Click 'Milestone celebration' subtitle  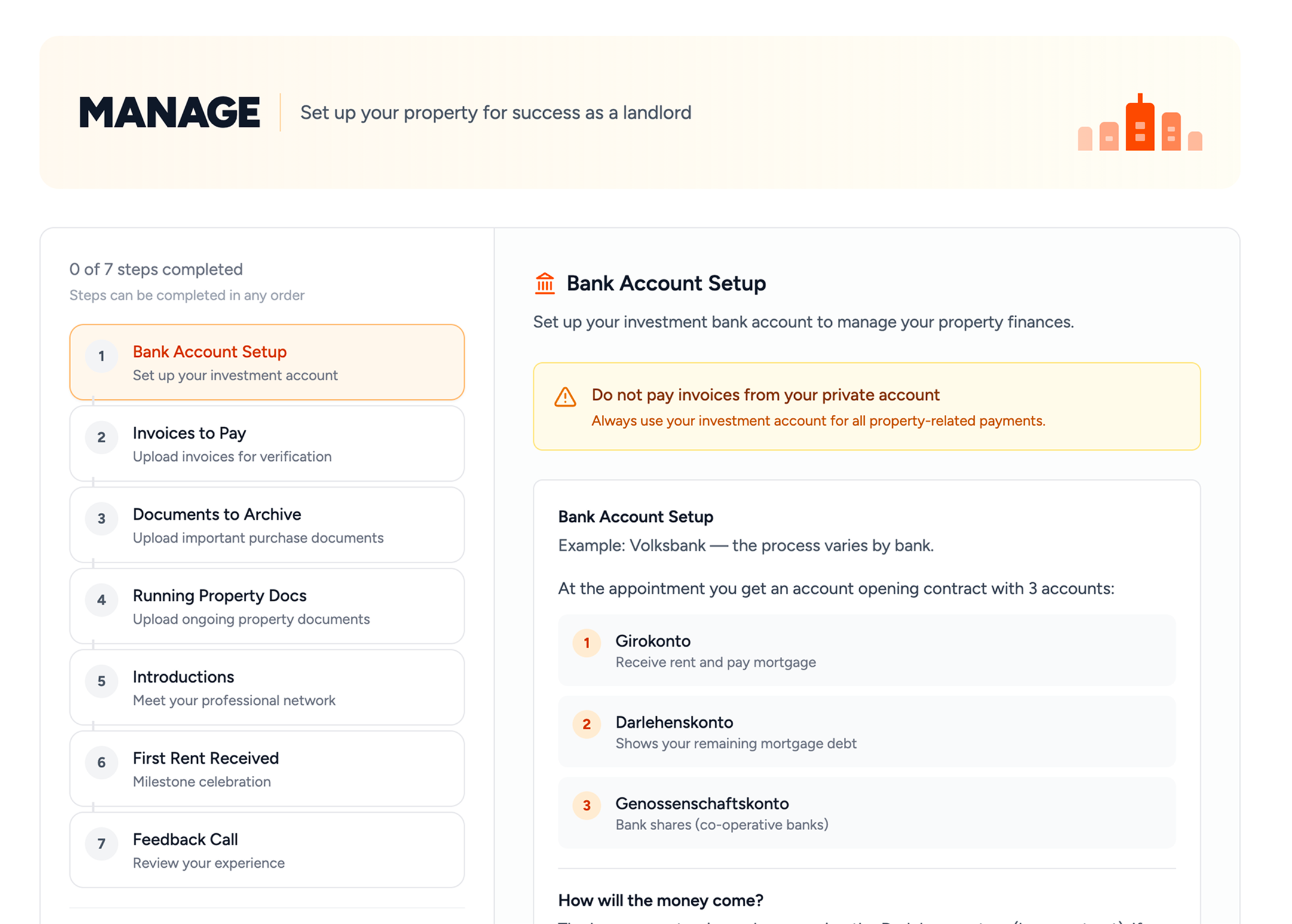click(201, 782)
